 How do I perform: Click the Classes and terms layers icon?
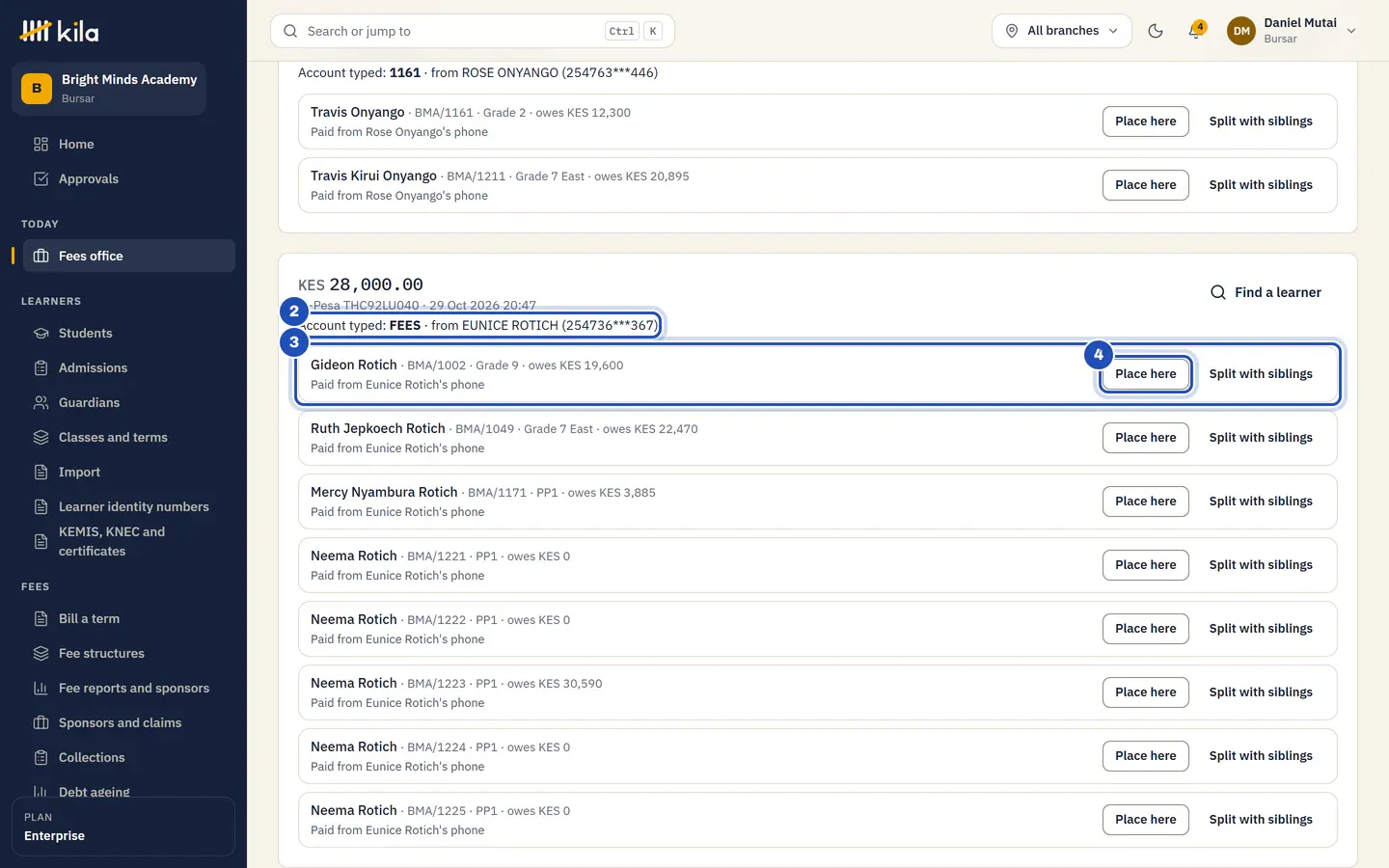(x=41, y=437)
